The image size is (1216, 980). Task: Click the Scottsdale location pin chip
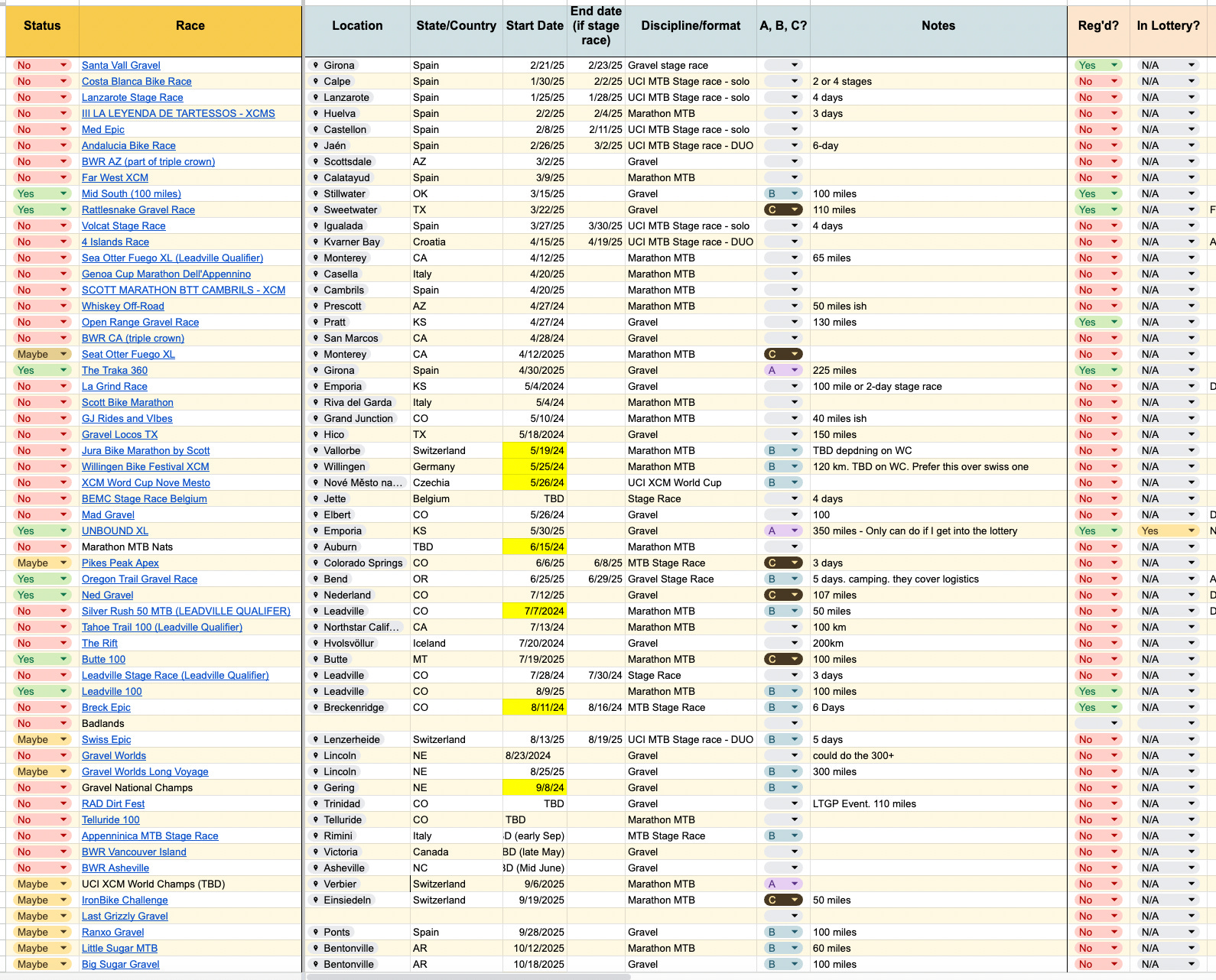pos(341,161)
